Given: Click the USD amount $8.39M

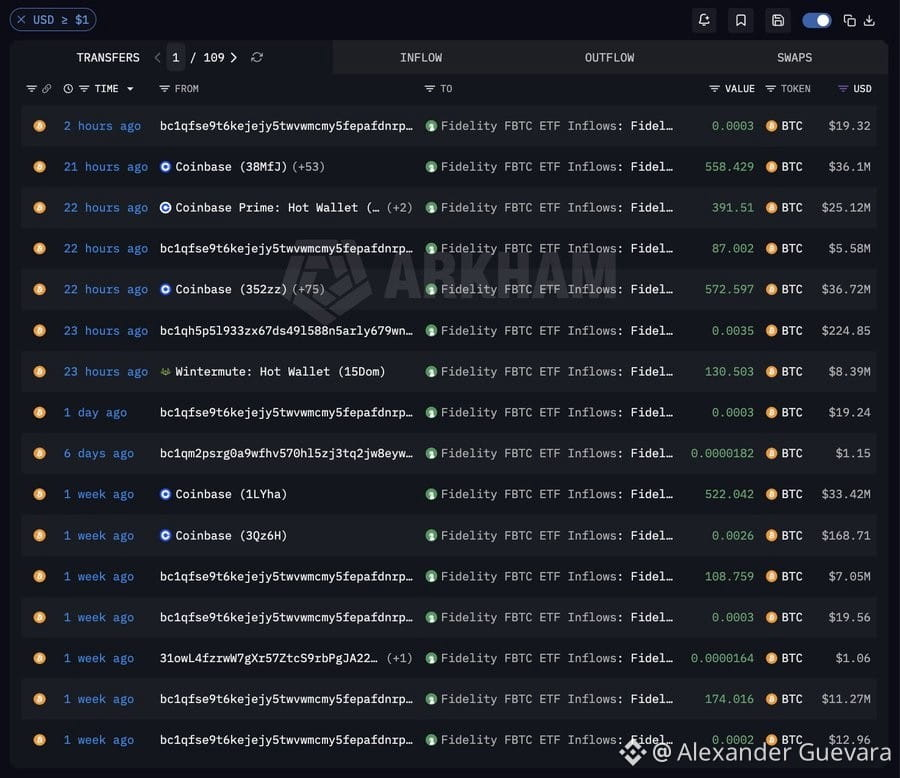Looking at the screenshot, I should 849,371.
